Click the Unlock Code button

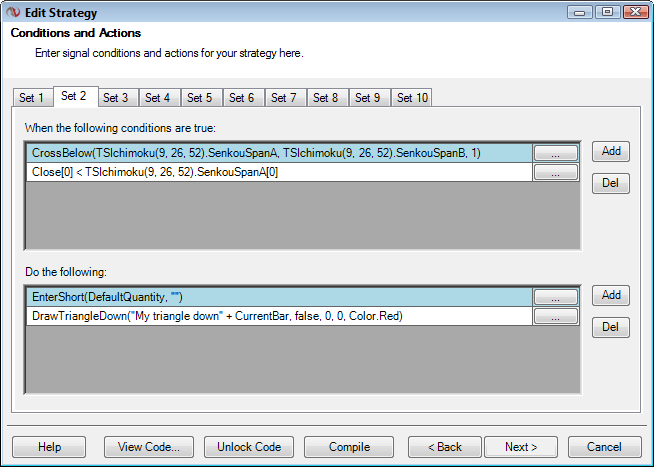249,447
